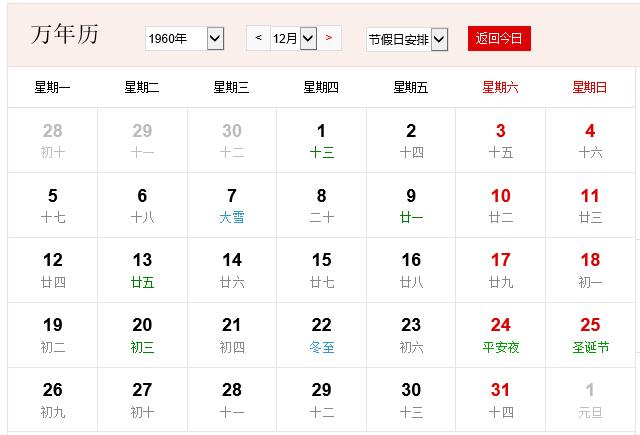Select December 19 初二
Viewport: 640px width, 435px height.
(53, 335)
